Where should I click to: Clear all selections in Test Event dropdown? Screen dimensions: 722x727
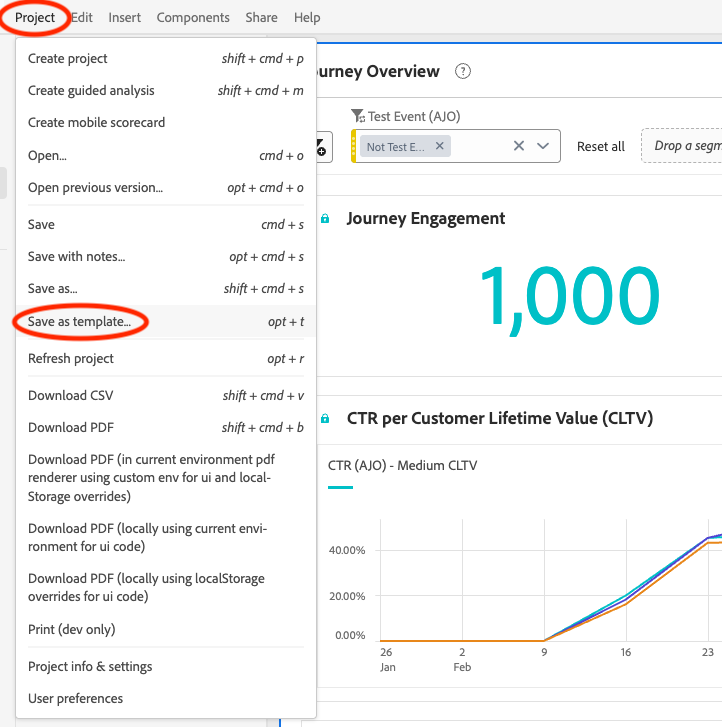tap(519, 146)
